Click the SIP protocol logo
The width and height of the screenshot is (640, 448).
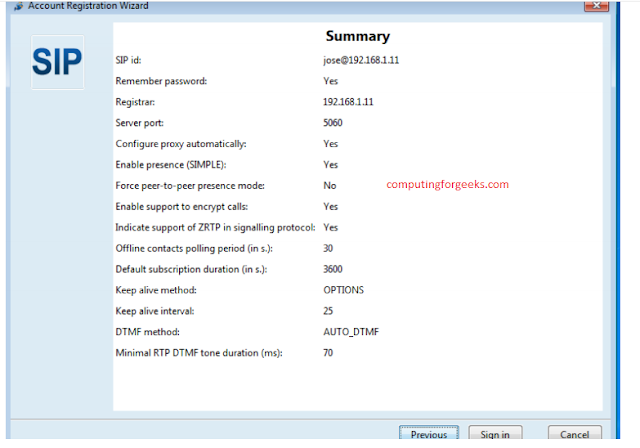click(x=58, y=62)
